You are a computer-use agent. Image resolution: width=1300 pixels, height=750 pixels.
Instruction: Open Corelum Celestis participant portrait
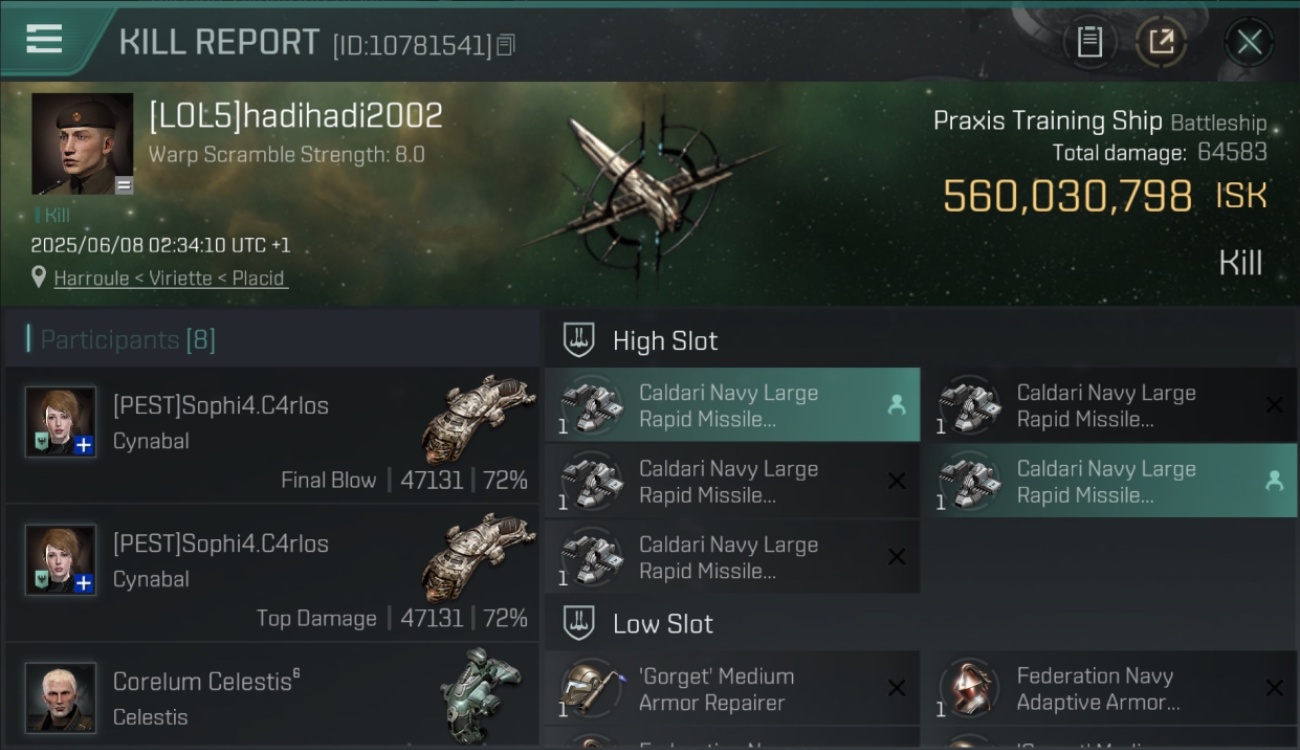pyautogui.click(x=61, y=697)
